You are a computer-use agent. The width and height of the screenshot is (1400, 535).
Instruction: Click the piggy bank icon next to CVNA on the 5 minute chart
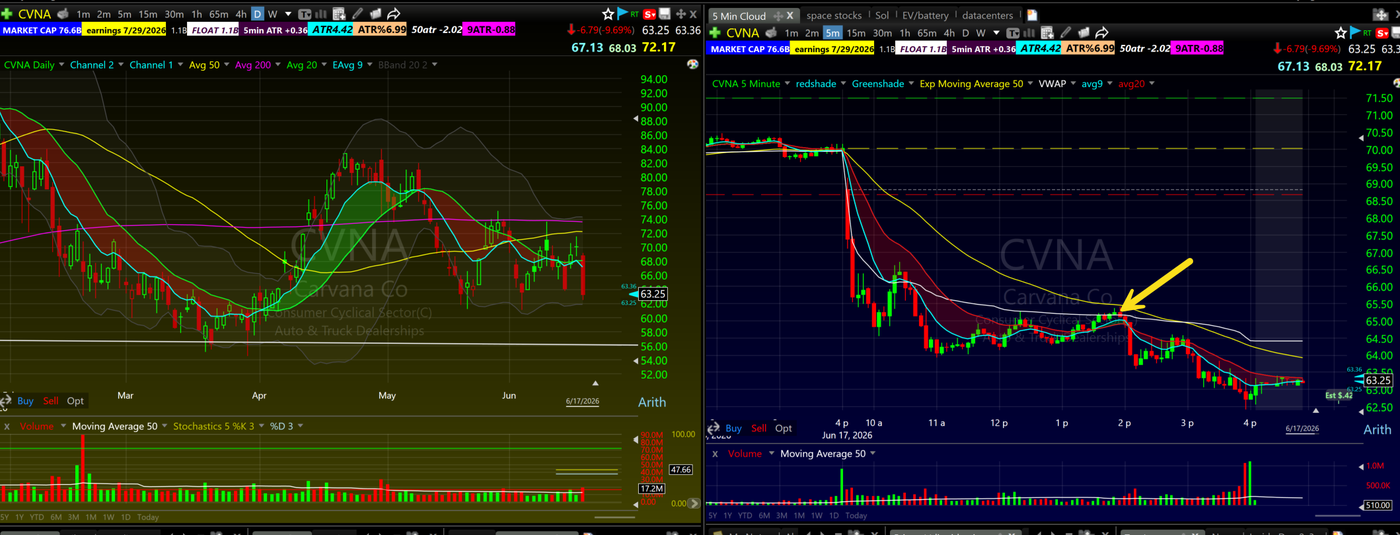[771, 33]
